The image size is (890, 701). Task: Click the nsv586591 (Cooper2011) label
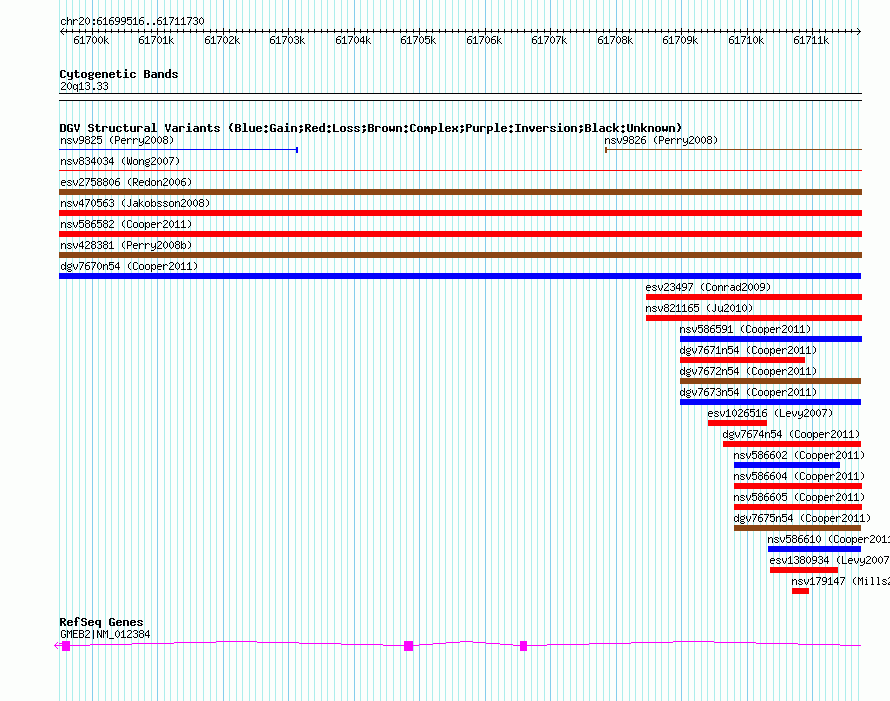pos(745,329)
